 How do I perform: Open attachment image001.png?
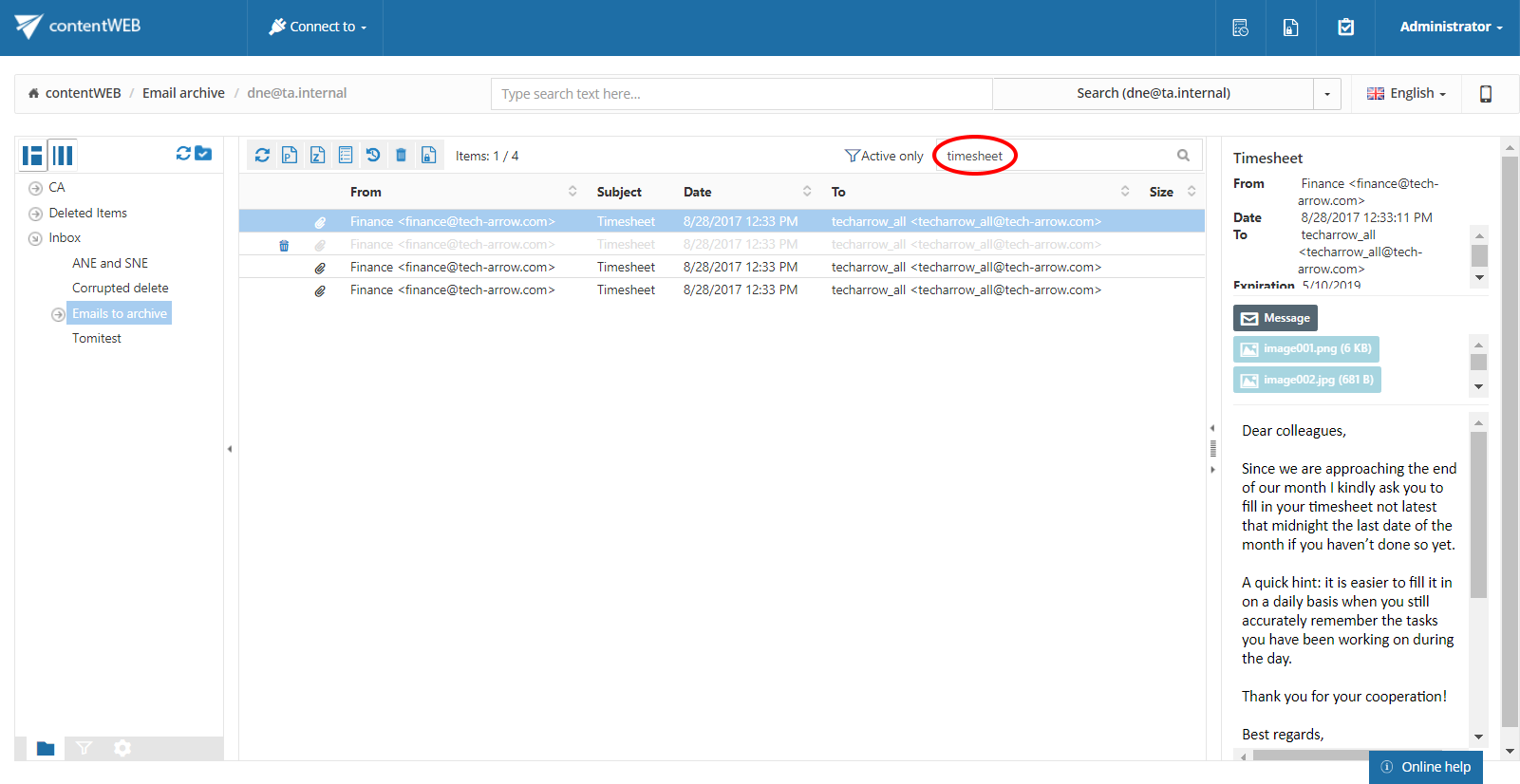(x=1305, y=349)
